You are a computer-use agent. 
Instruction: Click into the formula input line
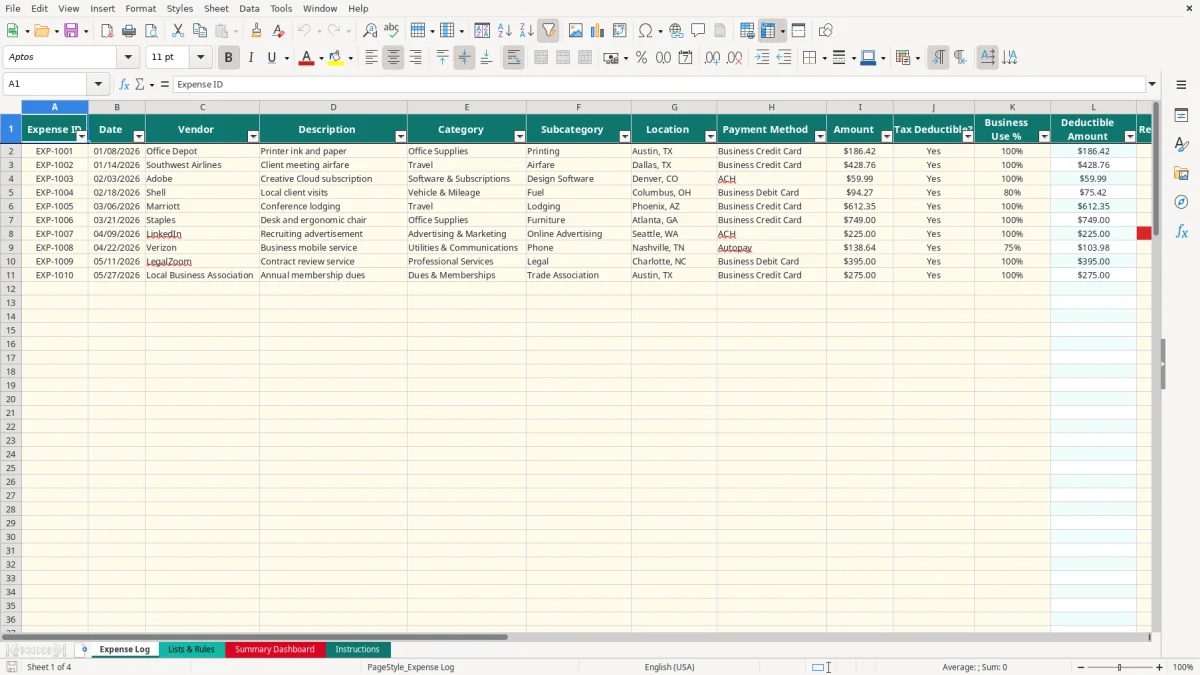tap(659, 84)
